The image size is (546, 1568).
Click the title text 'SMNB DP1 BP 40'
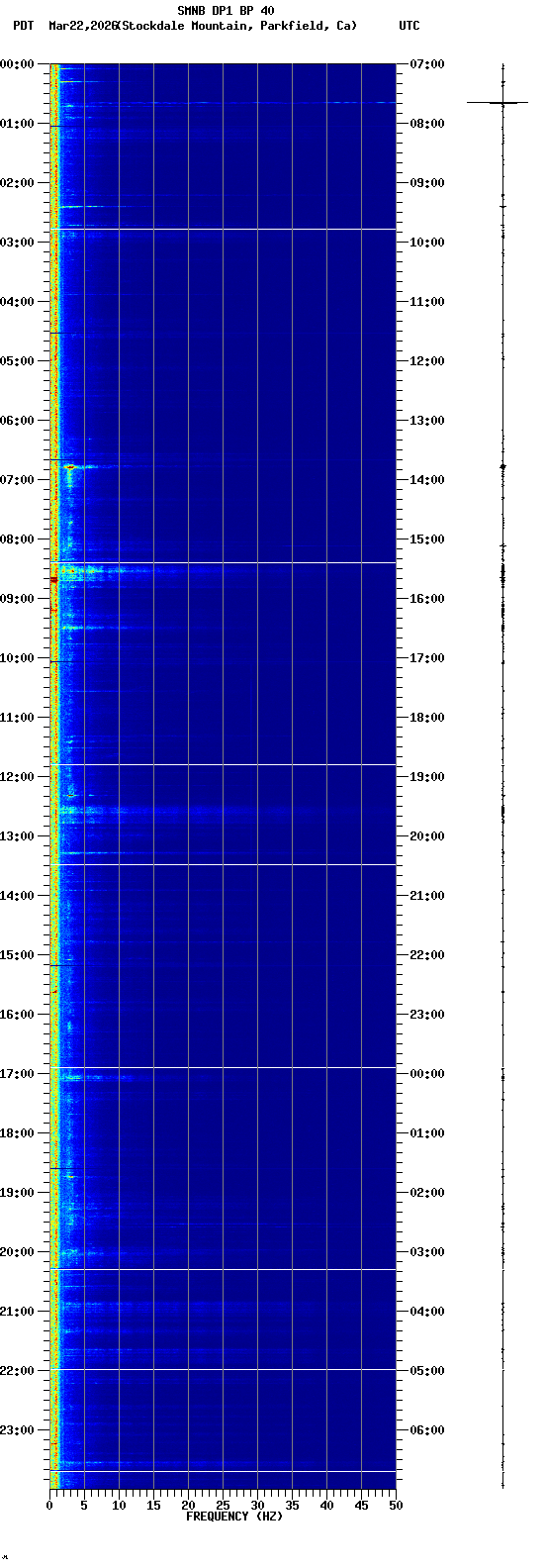tap(226, 11)
